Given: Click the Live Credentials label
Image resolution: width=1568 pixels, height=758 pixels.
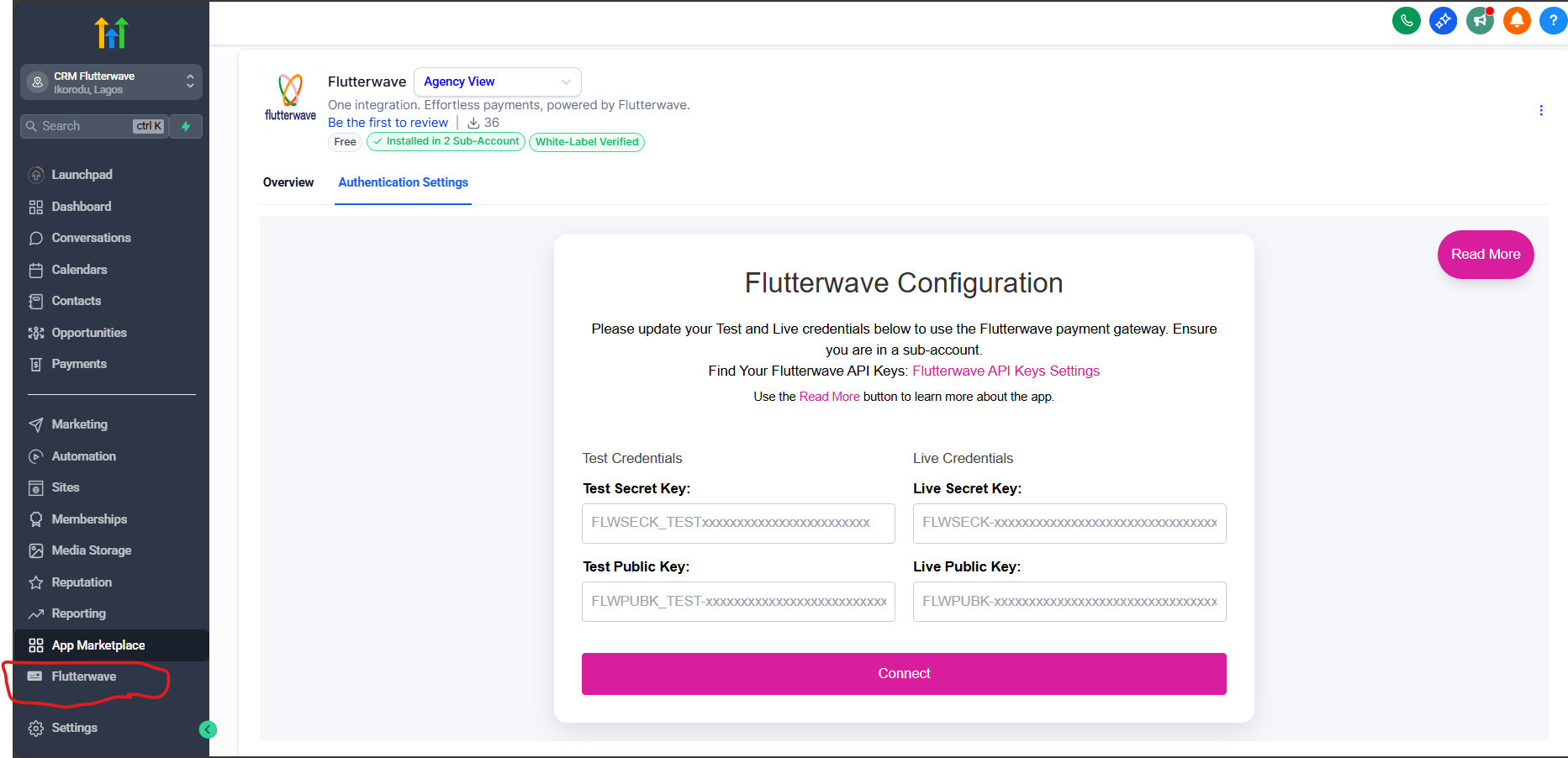Looking at the screenshot, I should [963, 458].
